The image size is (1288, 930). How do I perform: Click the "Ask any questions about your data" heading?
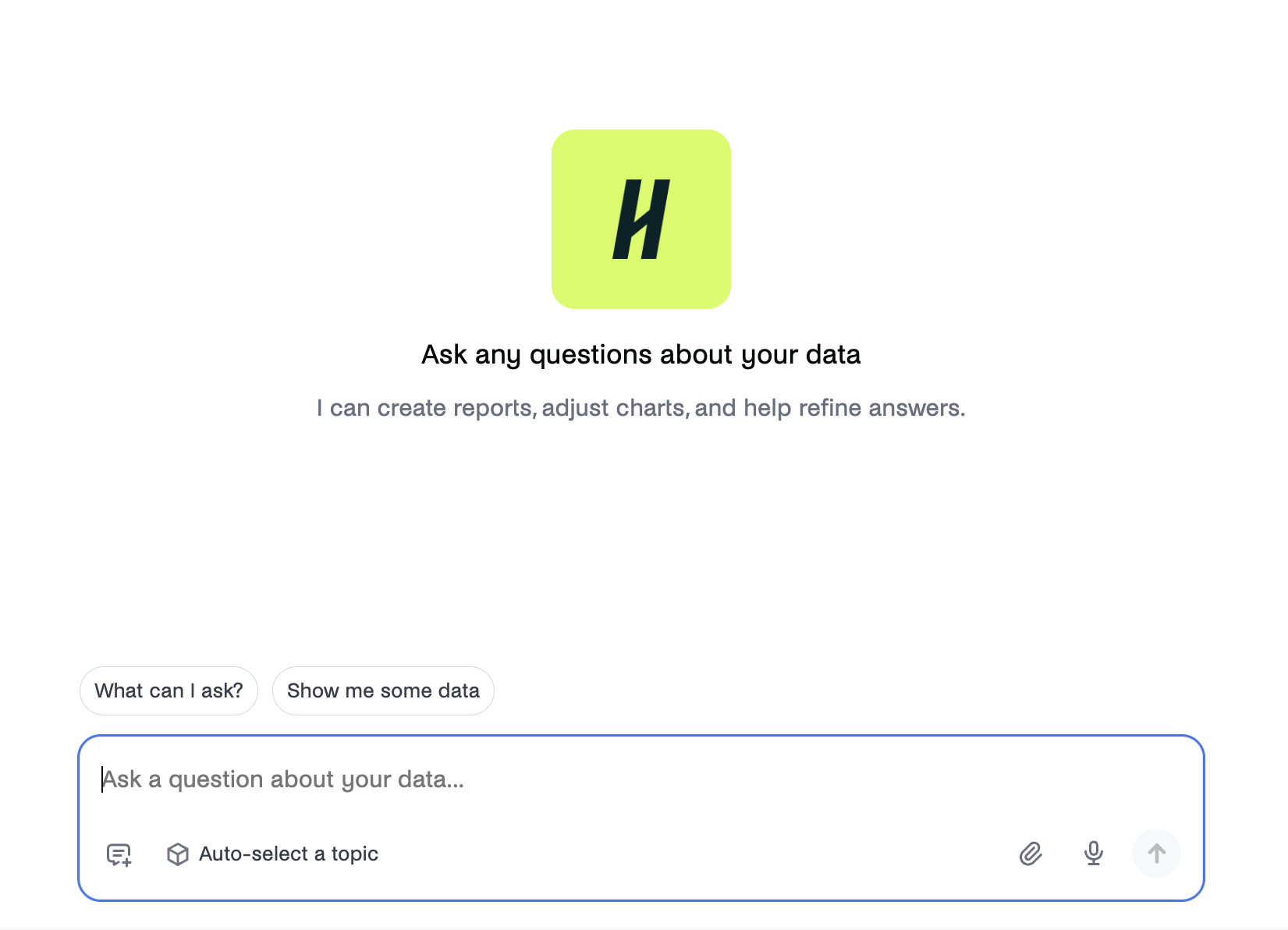tap(641, 355)
